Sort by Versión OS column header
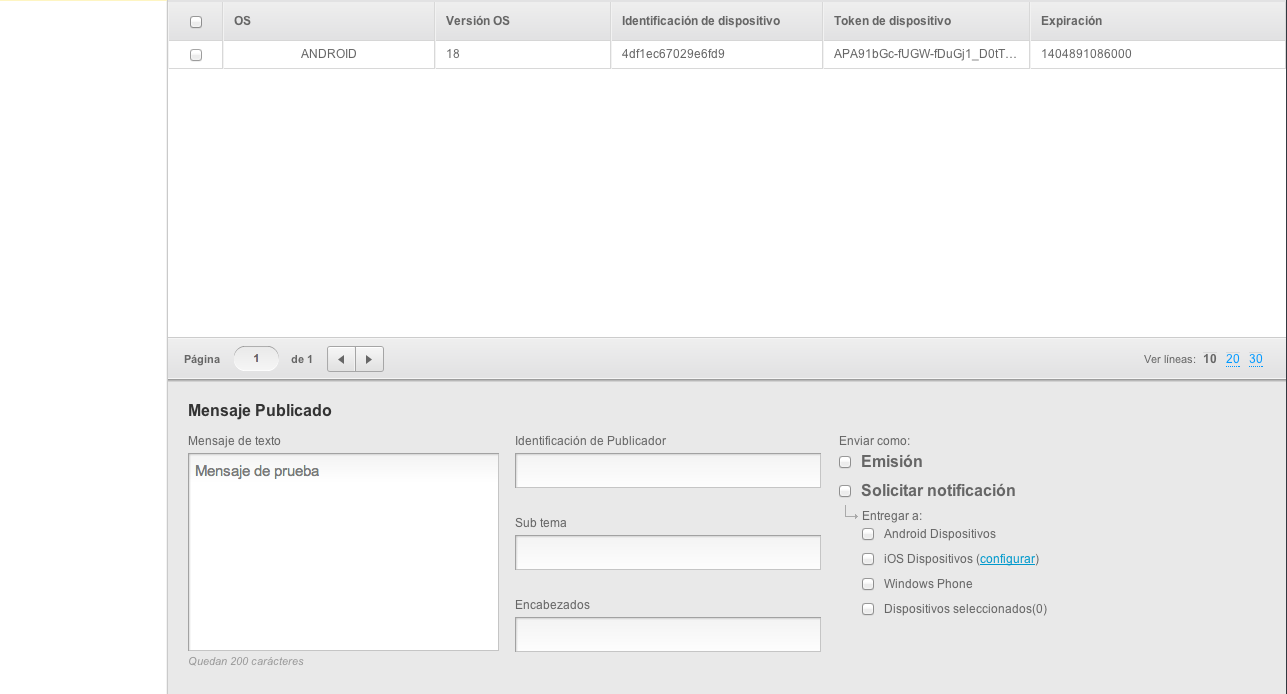 click(523, 21)
